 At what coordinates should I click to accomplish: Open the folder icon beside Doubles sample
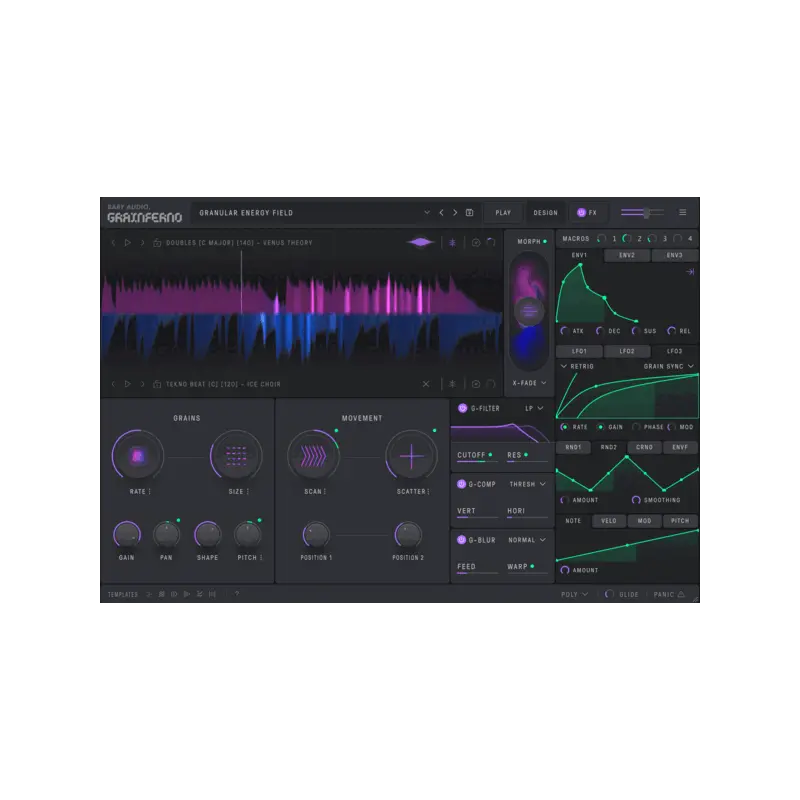click(157, 243)
